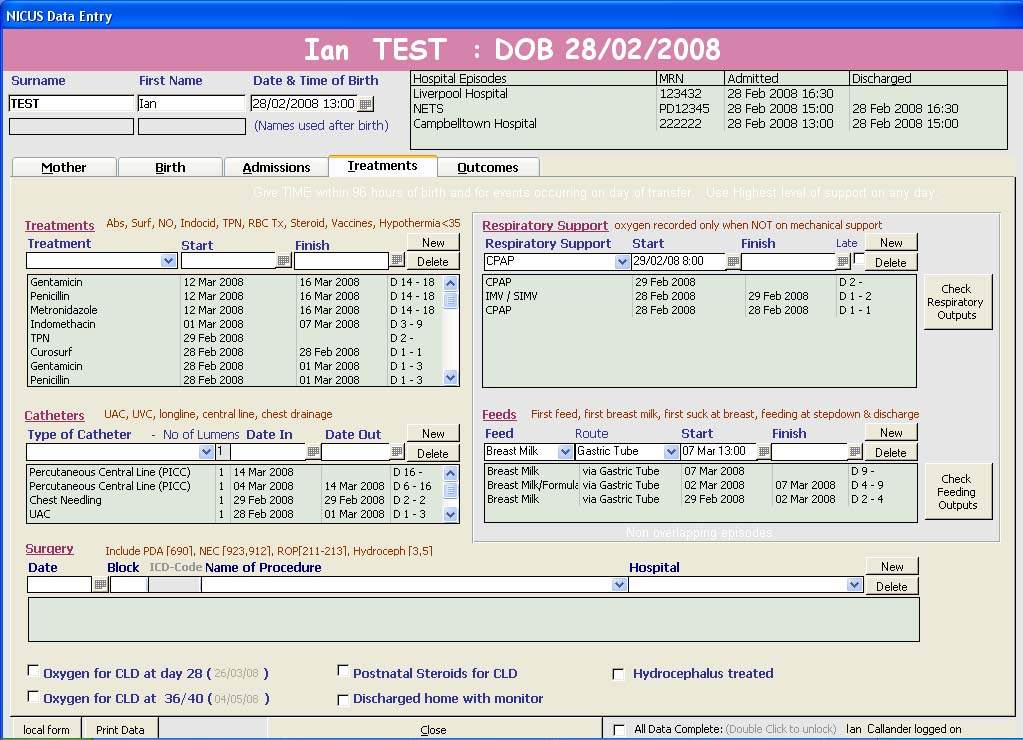
Task: Expand the Treatment dropdown list
Action: click(x=169, y=261)
